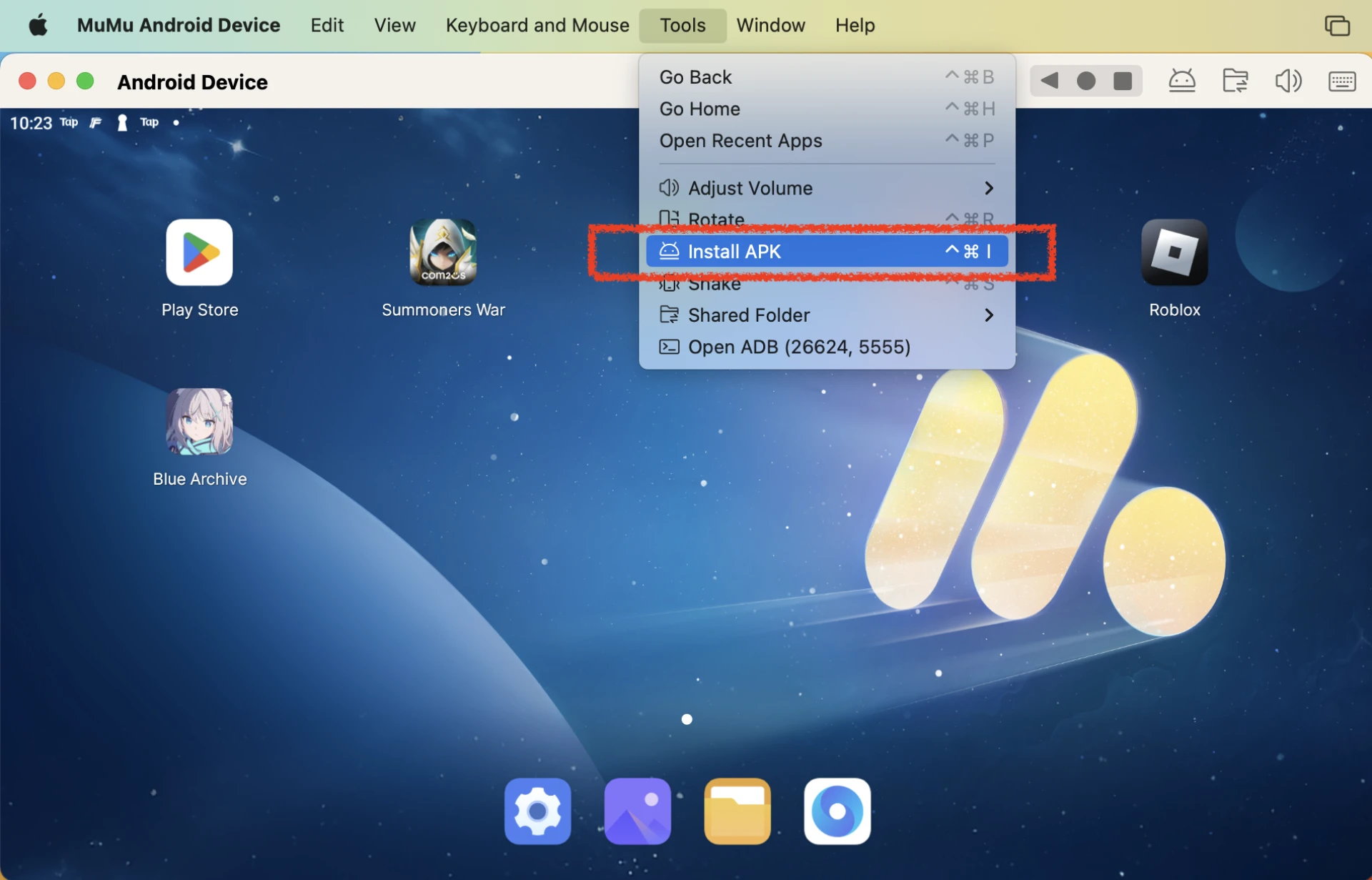Open the Window menu in the menu bar
This screenshot has height=880, width=1372.
coord(770,25)
